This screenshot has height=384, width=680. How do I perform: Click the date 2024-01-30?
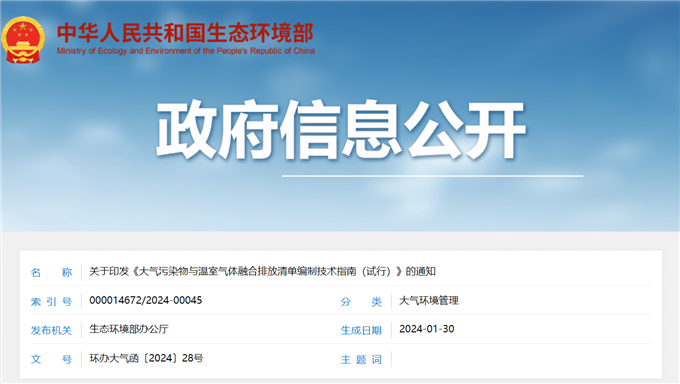click(x=427, y=329)
